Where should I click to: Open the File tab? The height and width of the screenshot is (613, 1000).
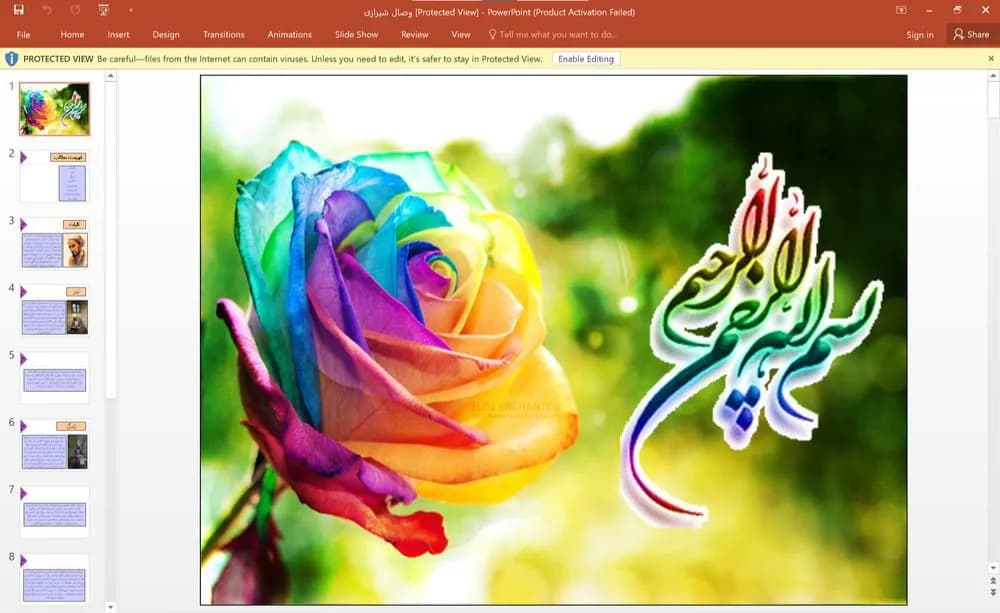pyautogui.click(x=24, y=34)
